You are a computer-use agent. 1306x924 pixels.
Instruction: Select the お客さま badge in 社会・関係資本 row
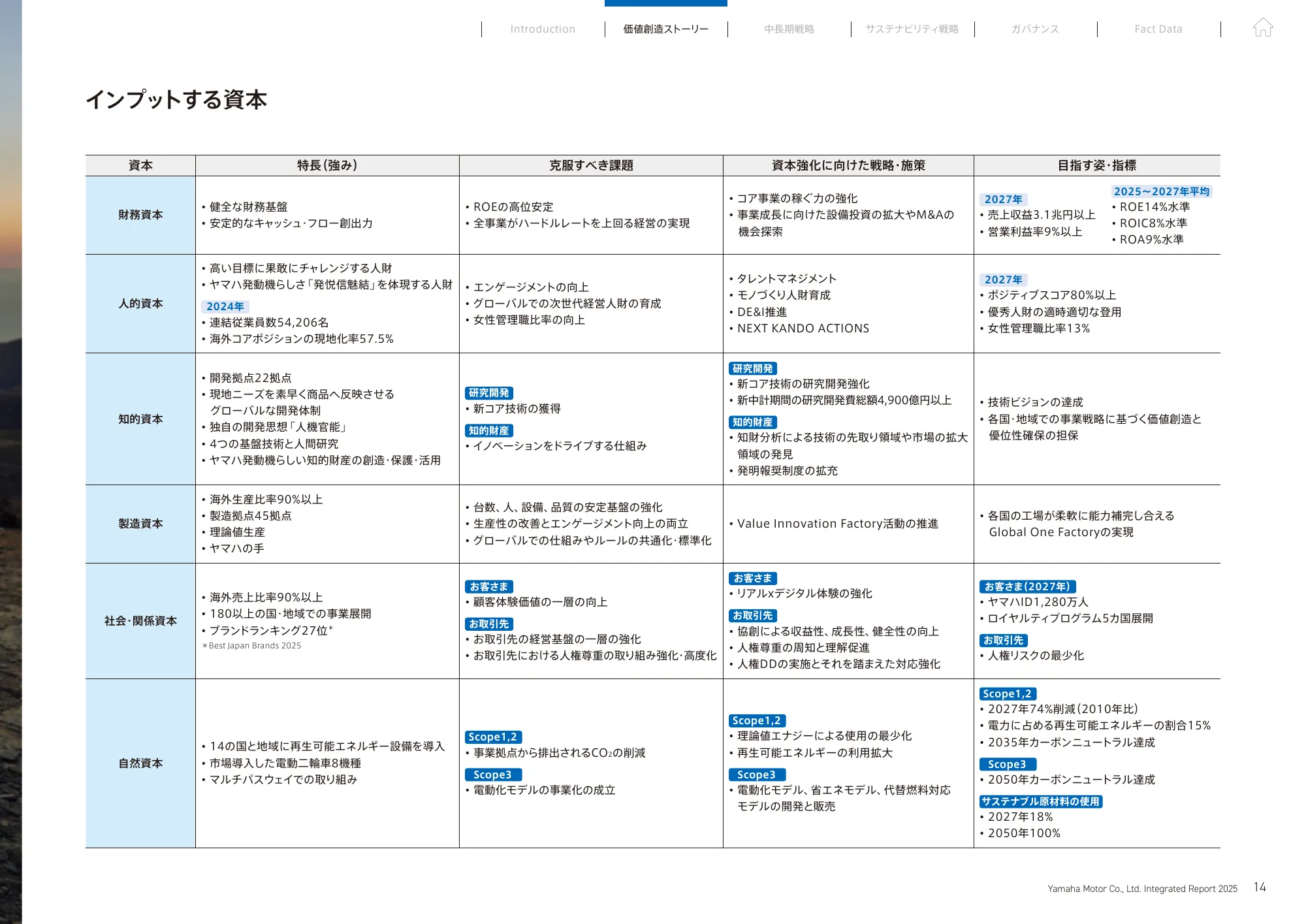(x=488, y=586)
